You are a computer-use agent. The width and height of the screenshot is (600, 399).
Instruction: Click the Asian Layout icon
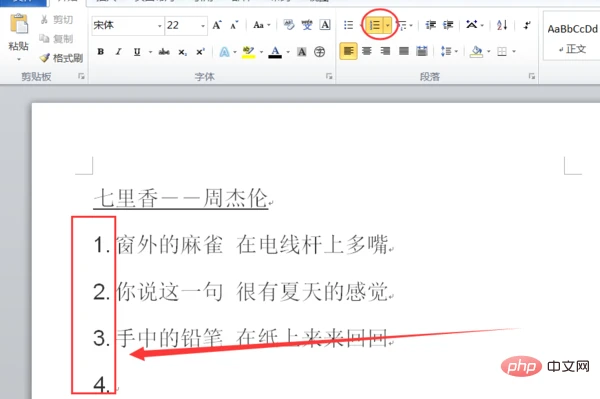point(472,25)
